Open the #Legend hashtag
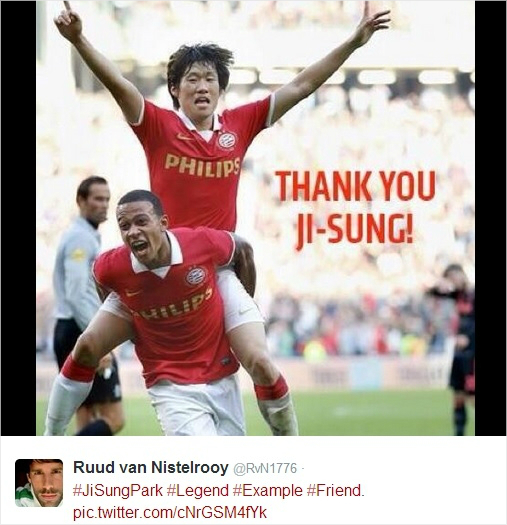 pos(198,491)
